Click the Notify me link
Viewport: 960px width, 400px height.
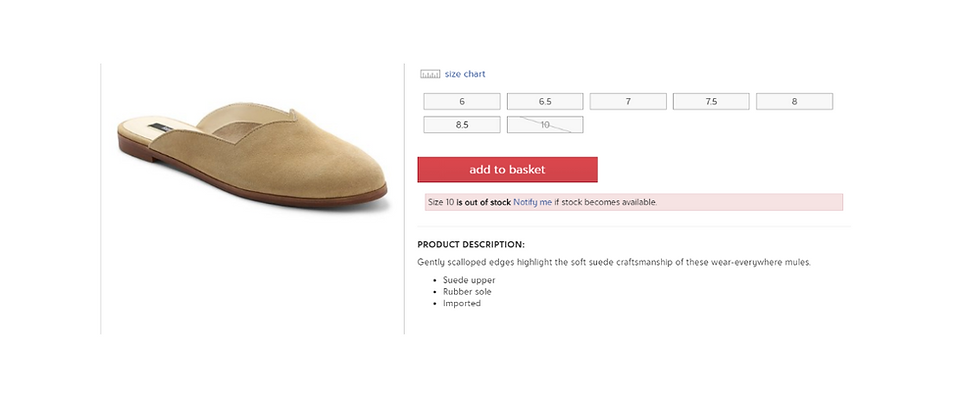click(532, 202)
